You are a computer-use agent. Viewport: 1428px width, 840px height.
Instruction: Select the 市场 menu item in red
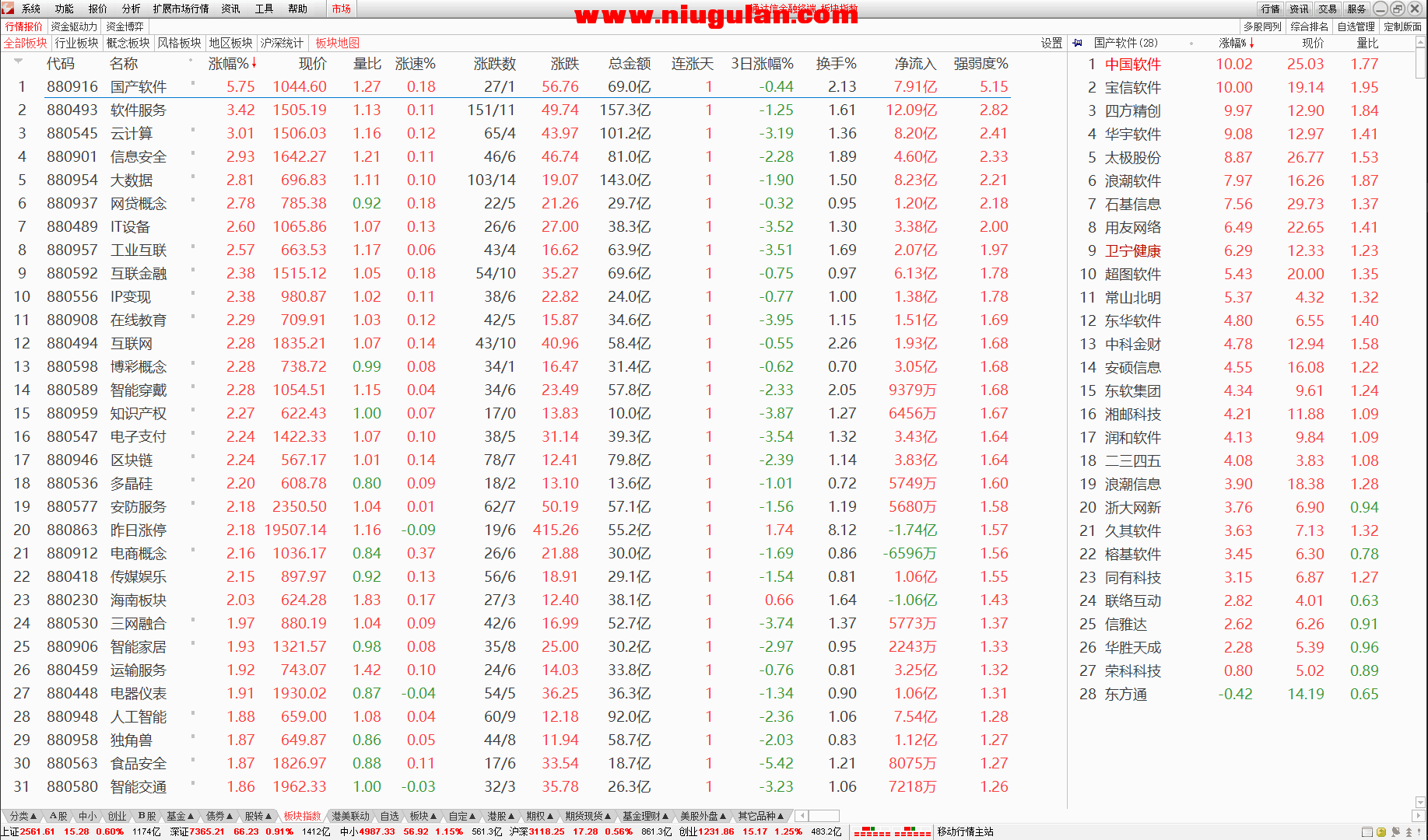point(341,9)
